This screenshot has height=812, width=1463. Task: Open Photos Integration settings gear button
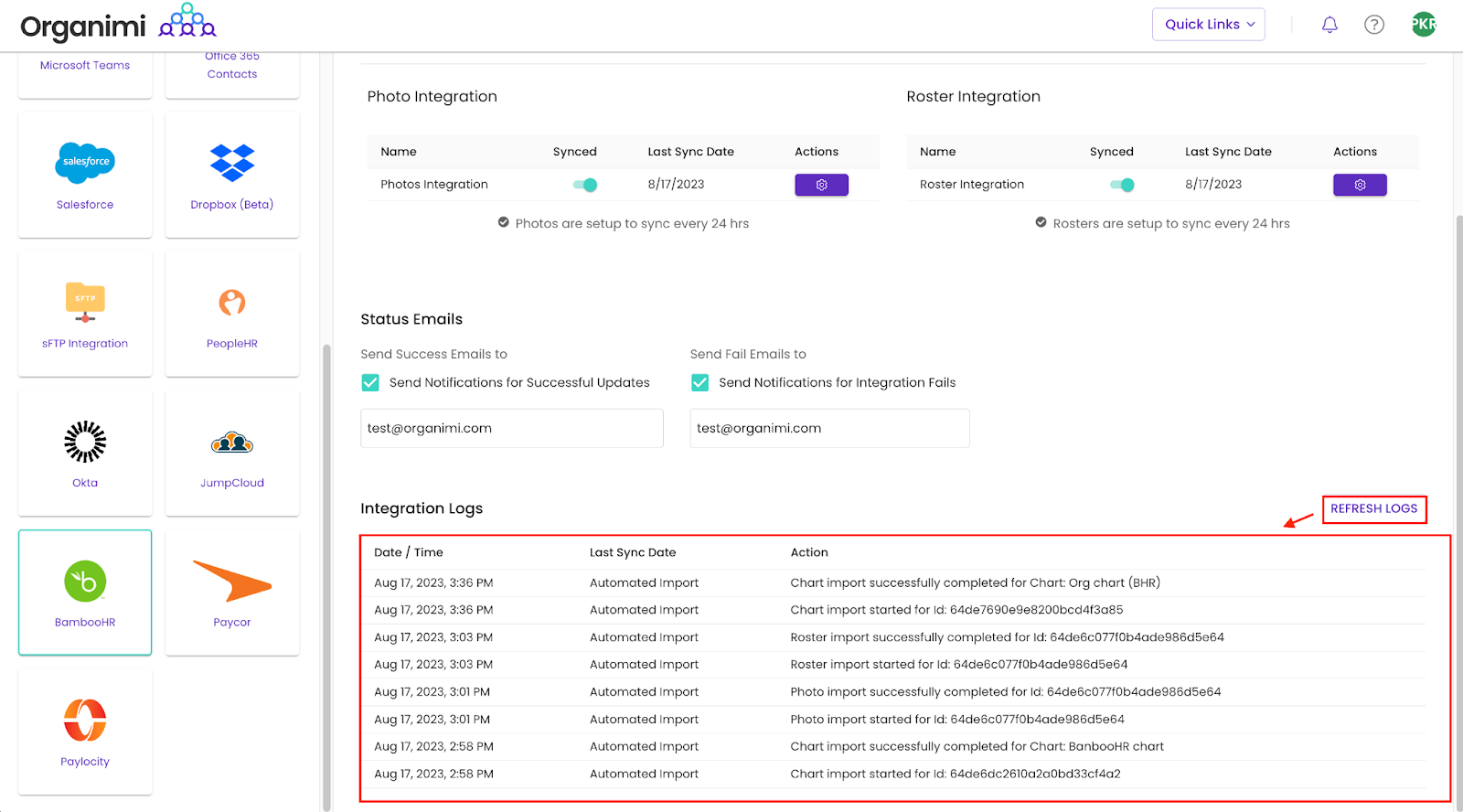[821, 185]
